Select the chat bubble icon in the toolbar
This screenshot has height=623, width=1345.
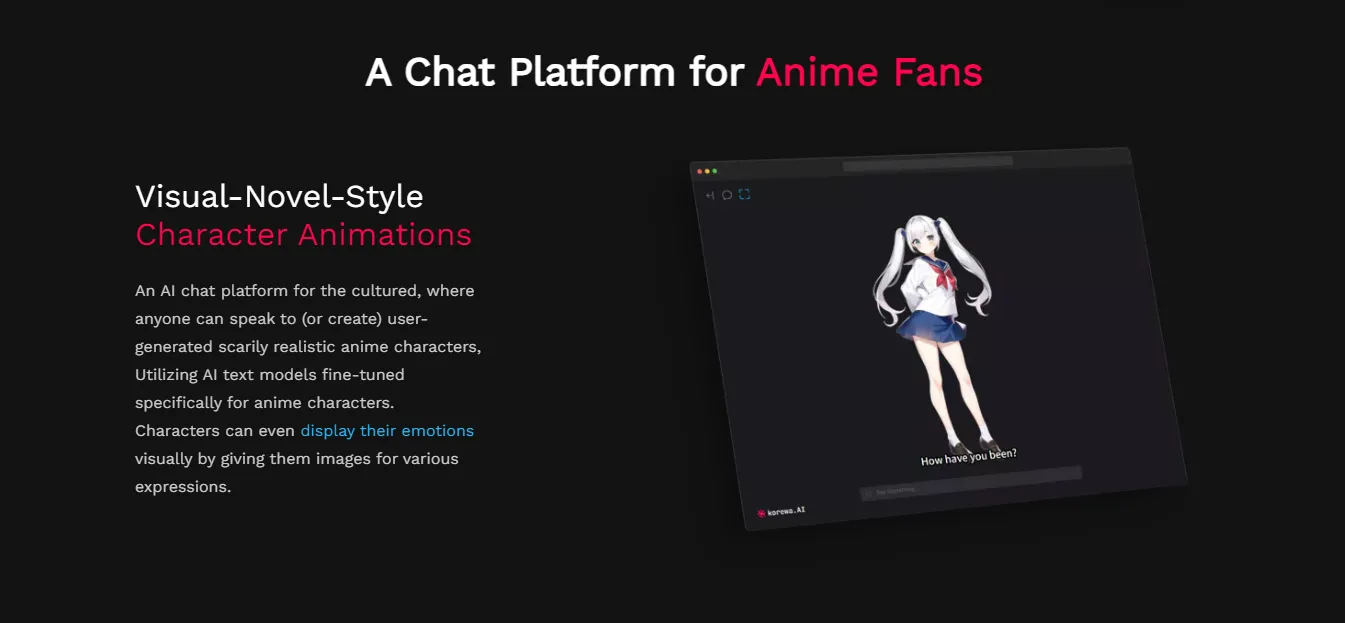point(727,194)
